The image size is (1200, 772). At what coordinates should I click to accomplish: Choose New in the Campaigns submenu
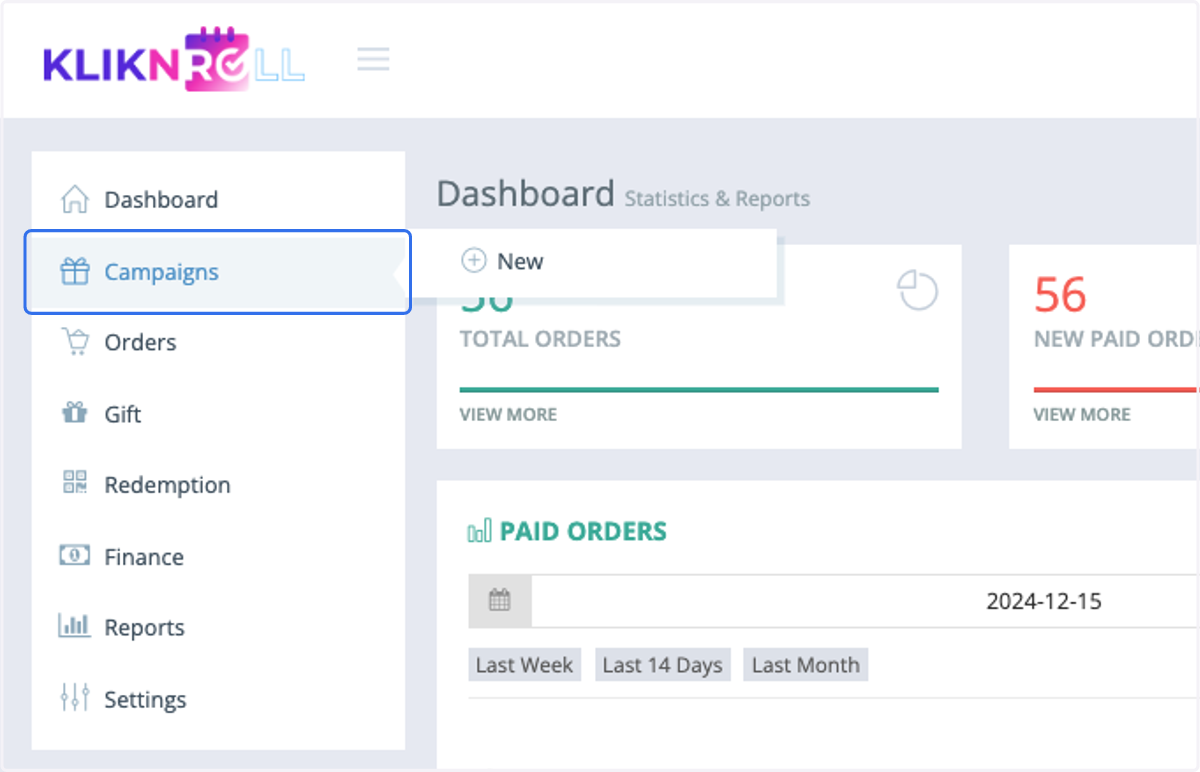click(x=520, y=261)
